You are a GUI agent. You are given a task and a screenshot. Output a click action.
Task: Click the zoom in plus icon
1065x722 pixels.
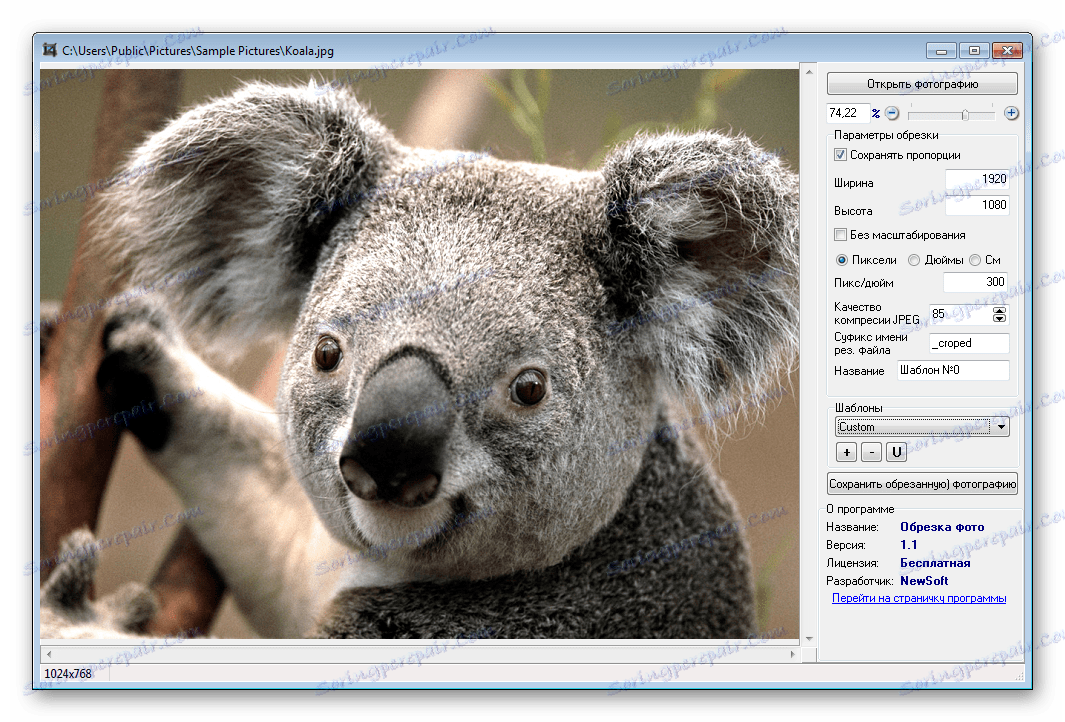click(1011, 113)
